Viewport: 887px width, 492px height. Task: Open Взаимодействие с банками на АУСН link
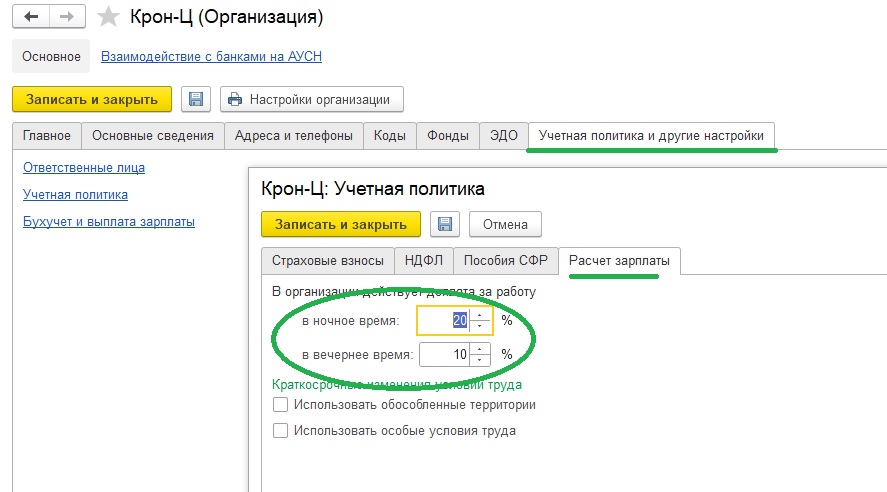(x=211, y=57)
